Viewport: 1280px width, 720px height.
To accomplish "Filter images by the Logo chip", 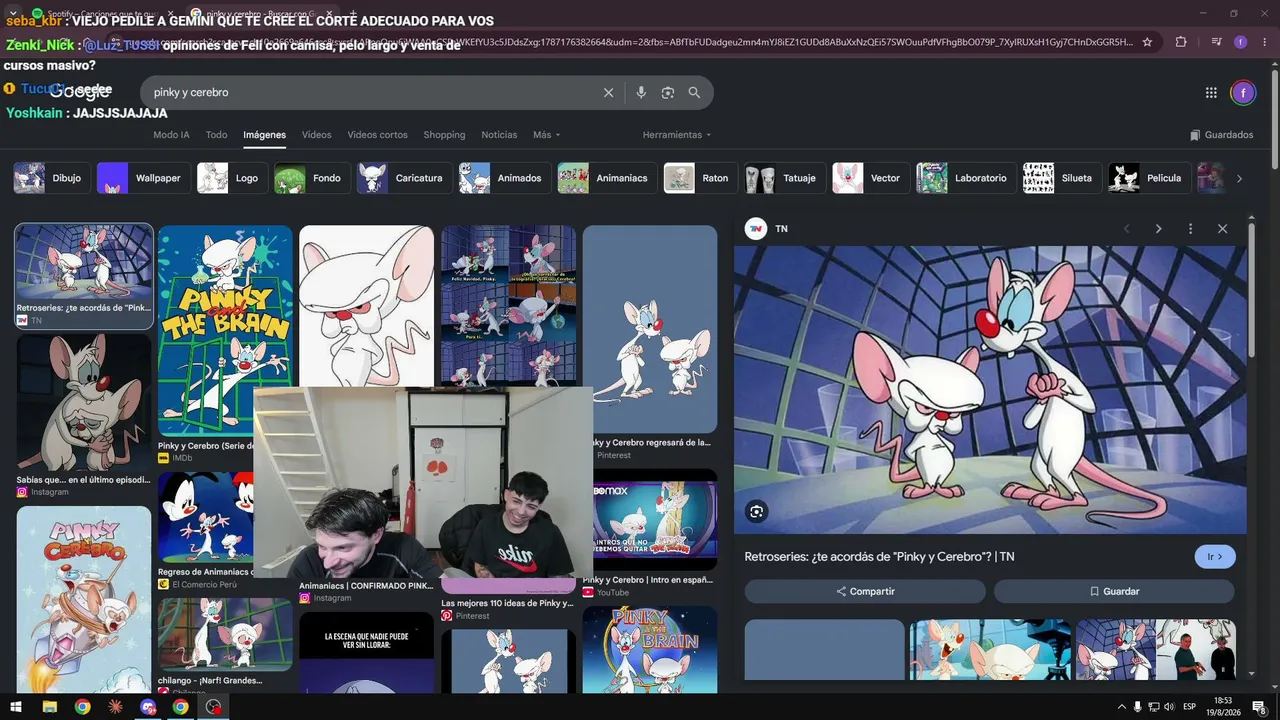I will [x=231, y=178].
